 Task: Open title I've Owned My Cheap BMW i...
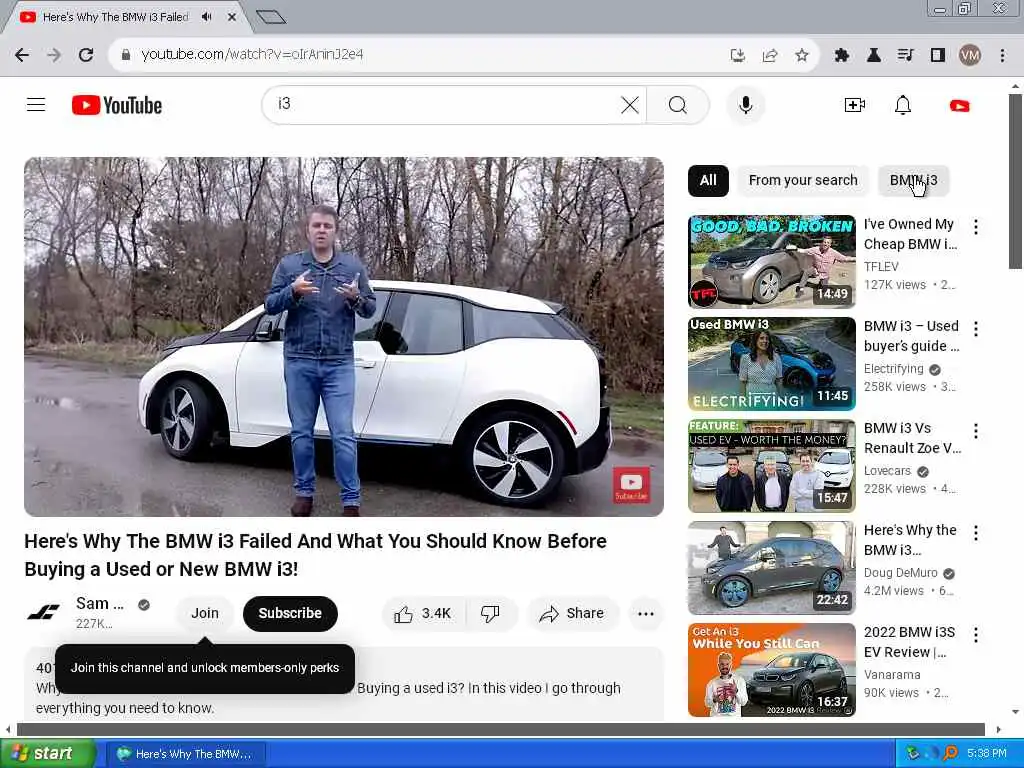point(910,234)
